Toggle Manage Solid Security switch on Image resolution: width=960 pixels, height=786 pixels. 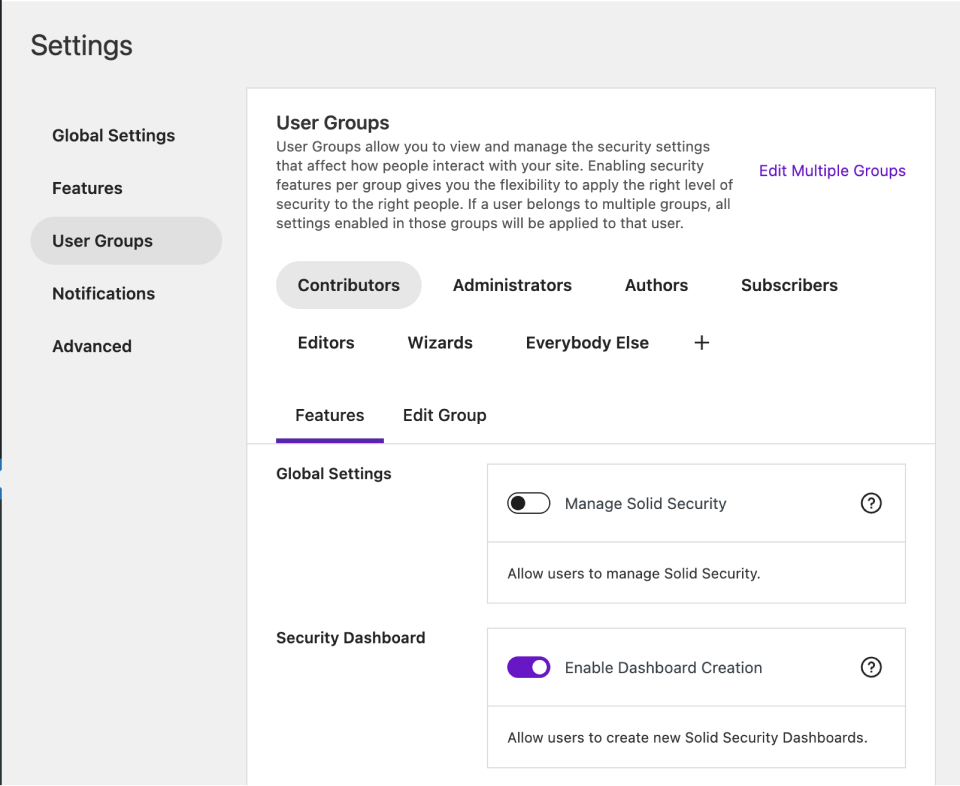click(x=528, y=504)
